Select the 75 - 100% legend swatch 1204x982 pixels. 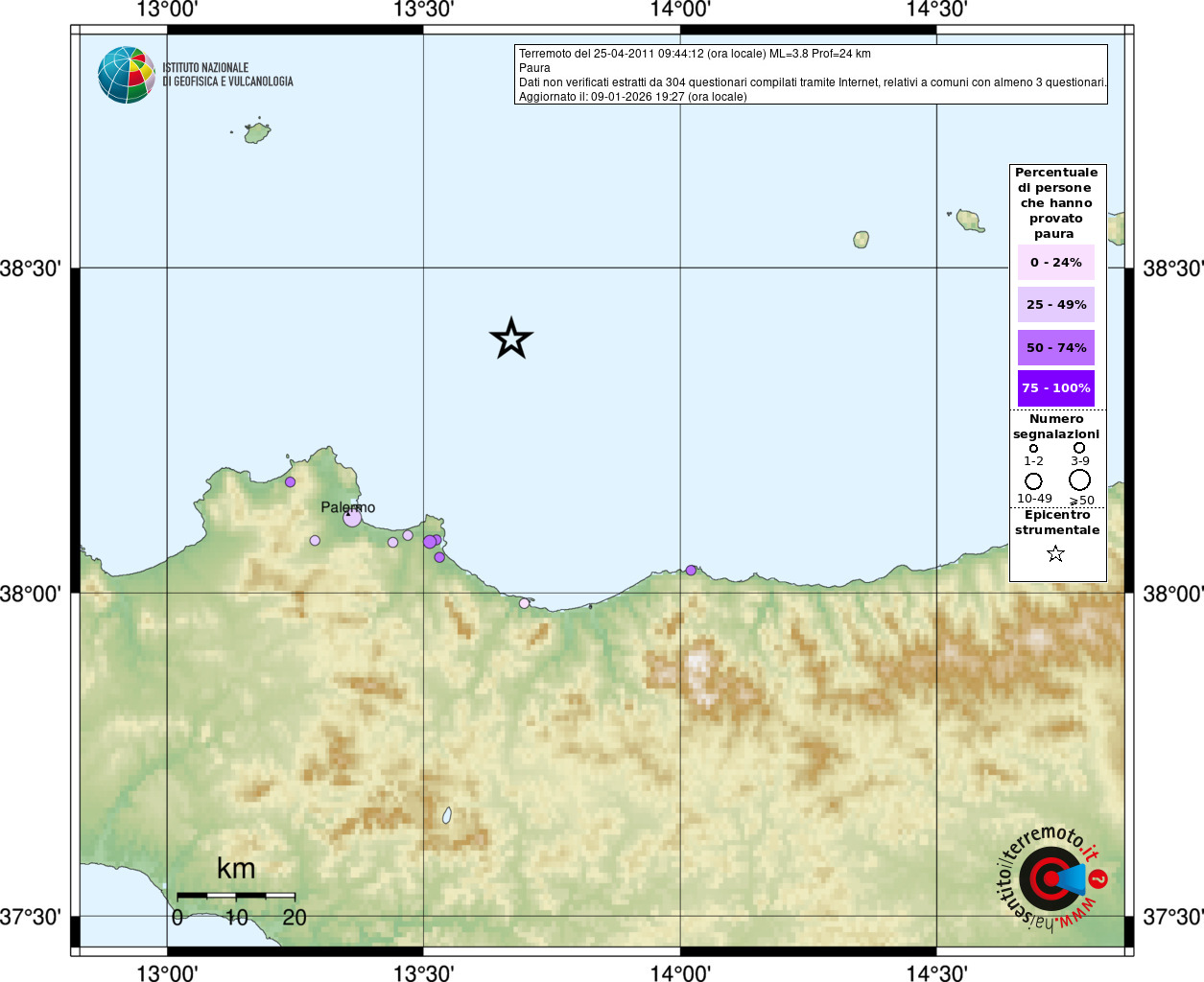pyautogui.click(x=1056, y=388)
